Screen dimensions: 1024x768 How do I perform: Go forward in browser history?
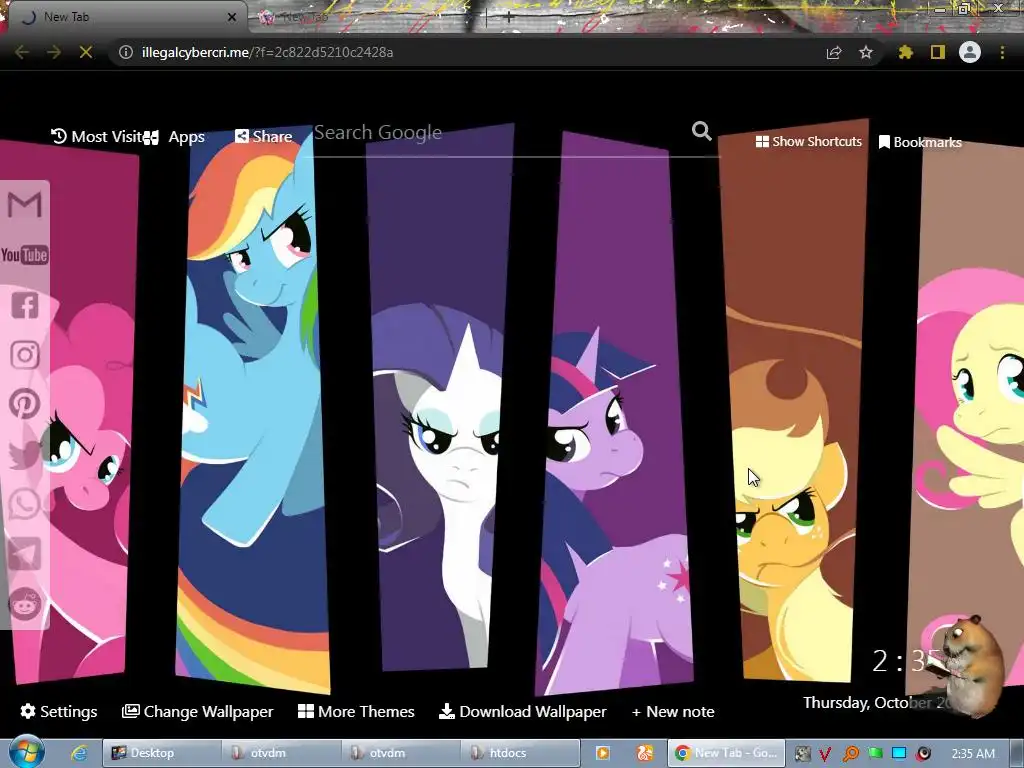coord(54,52)
